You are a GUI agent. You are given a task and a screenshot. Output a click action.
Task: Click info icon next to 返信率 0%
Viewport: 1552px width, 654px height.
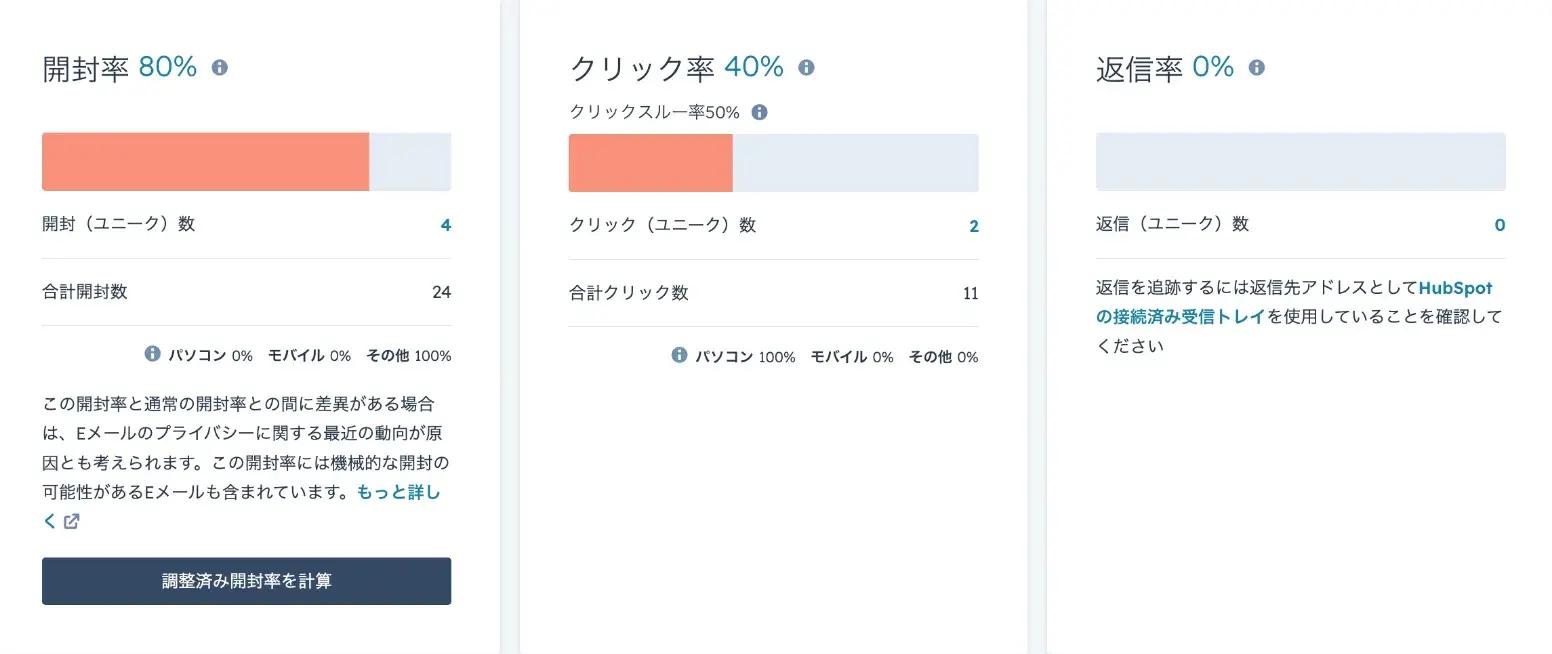(1257, 68)
